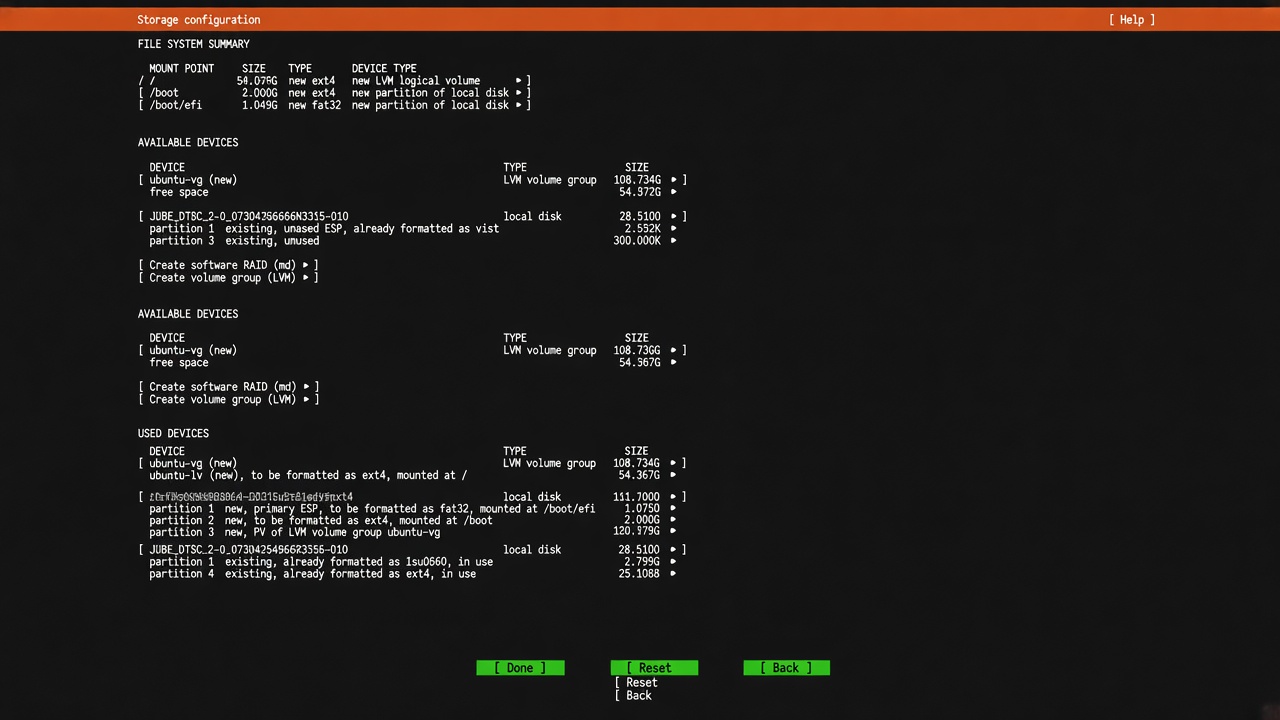Click the green Back button
The width and height of the screenshot is (1280, 720).
click(786, 668)
